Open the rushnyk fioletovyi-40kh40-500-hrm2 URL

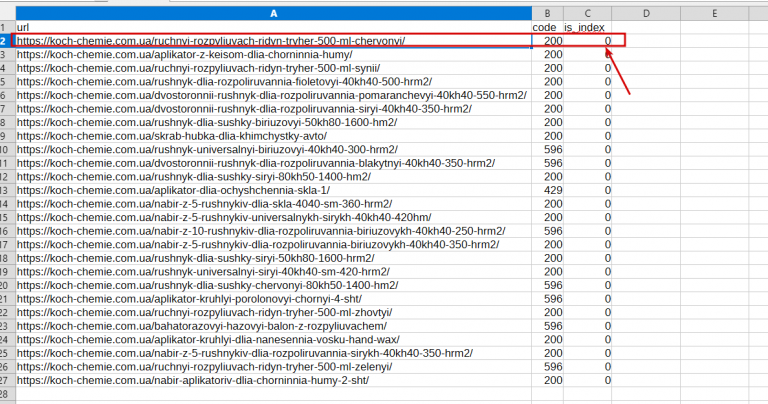pos(224,82)
